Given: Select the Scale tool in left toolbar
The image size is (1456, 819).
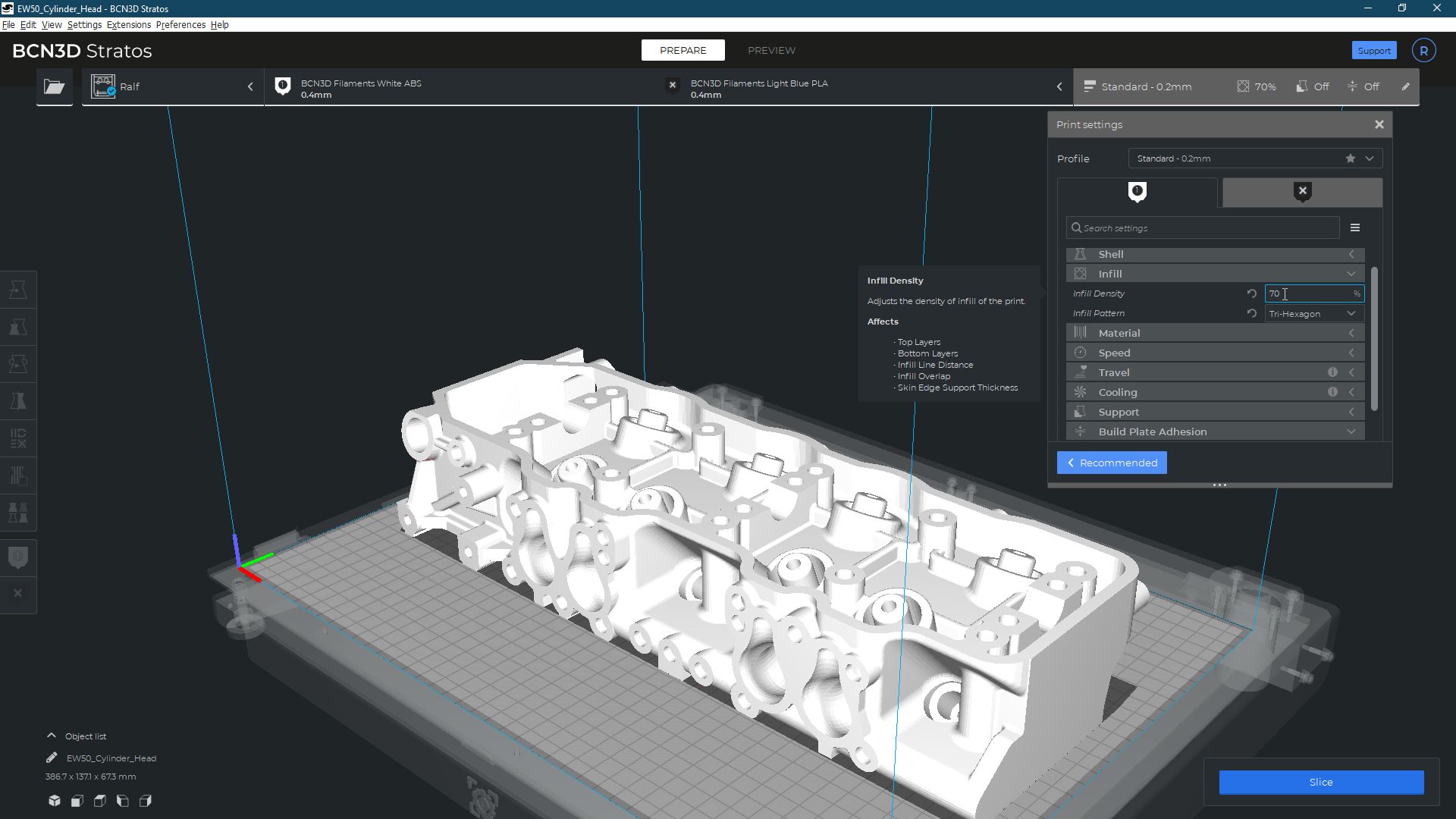Looking at the screenshot, I should tap(18, 327).
